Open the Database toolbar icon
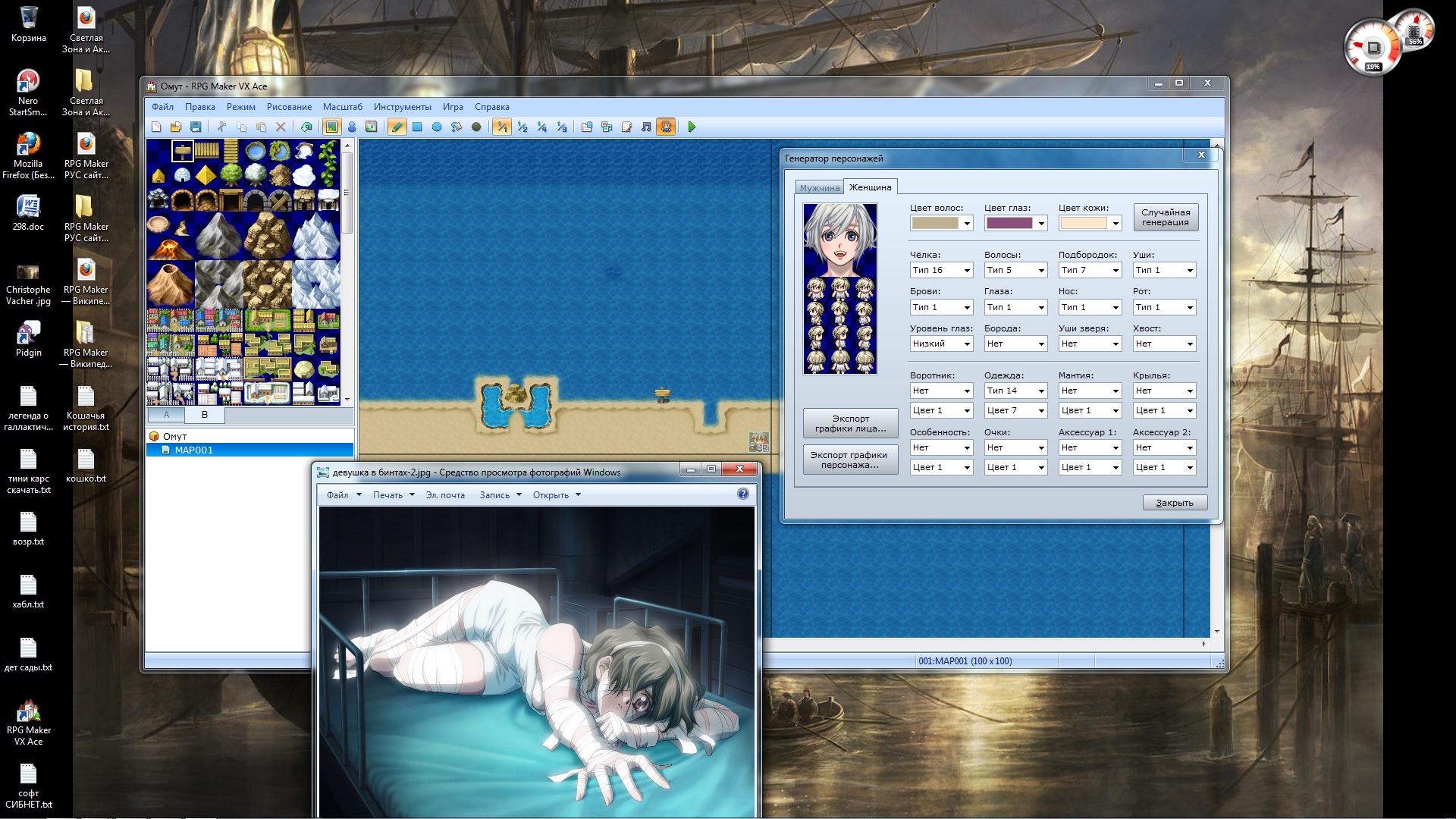The height and width of the screenshot is (819, 1456). point(587,127)
